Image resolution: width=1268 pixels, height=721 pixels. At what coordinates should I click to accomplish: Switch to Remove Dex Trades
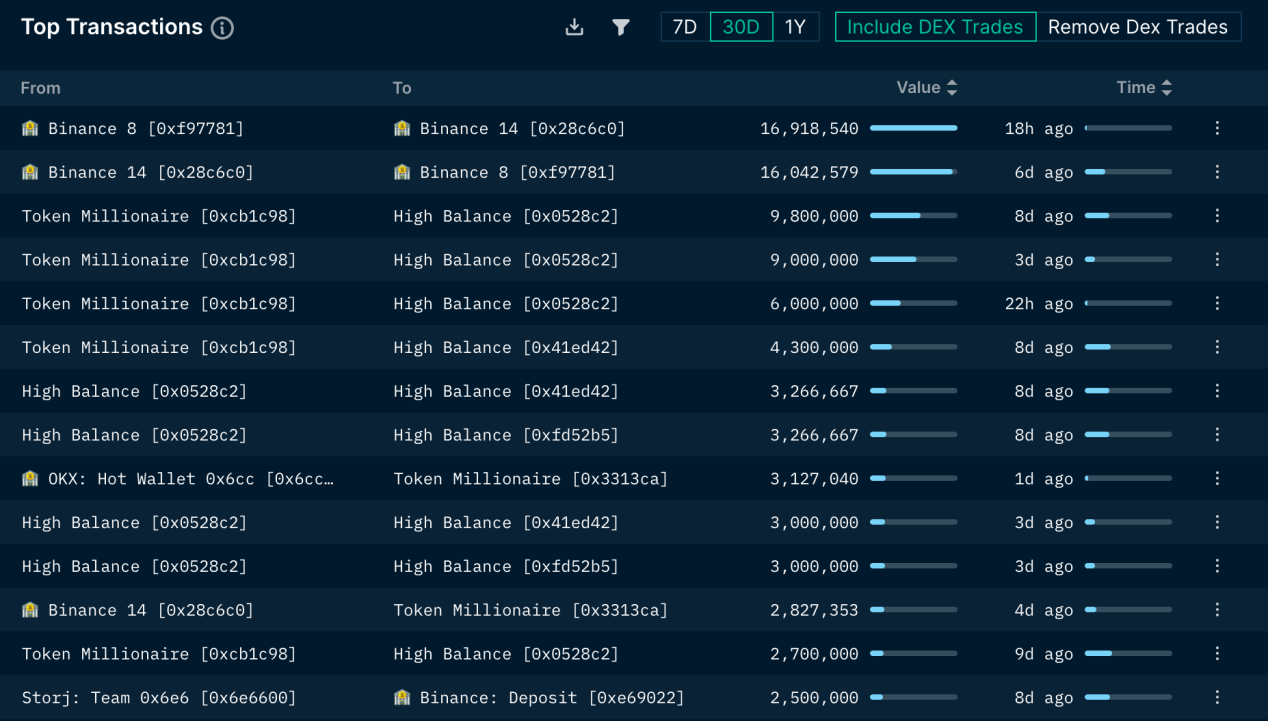pos(1138,27)
